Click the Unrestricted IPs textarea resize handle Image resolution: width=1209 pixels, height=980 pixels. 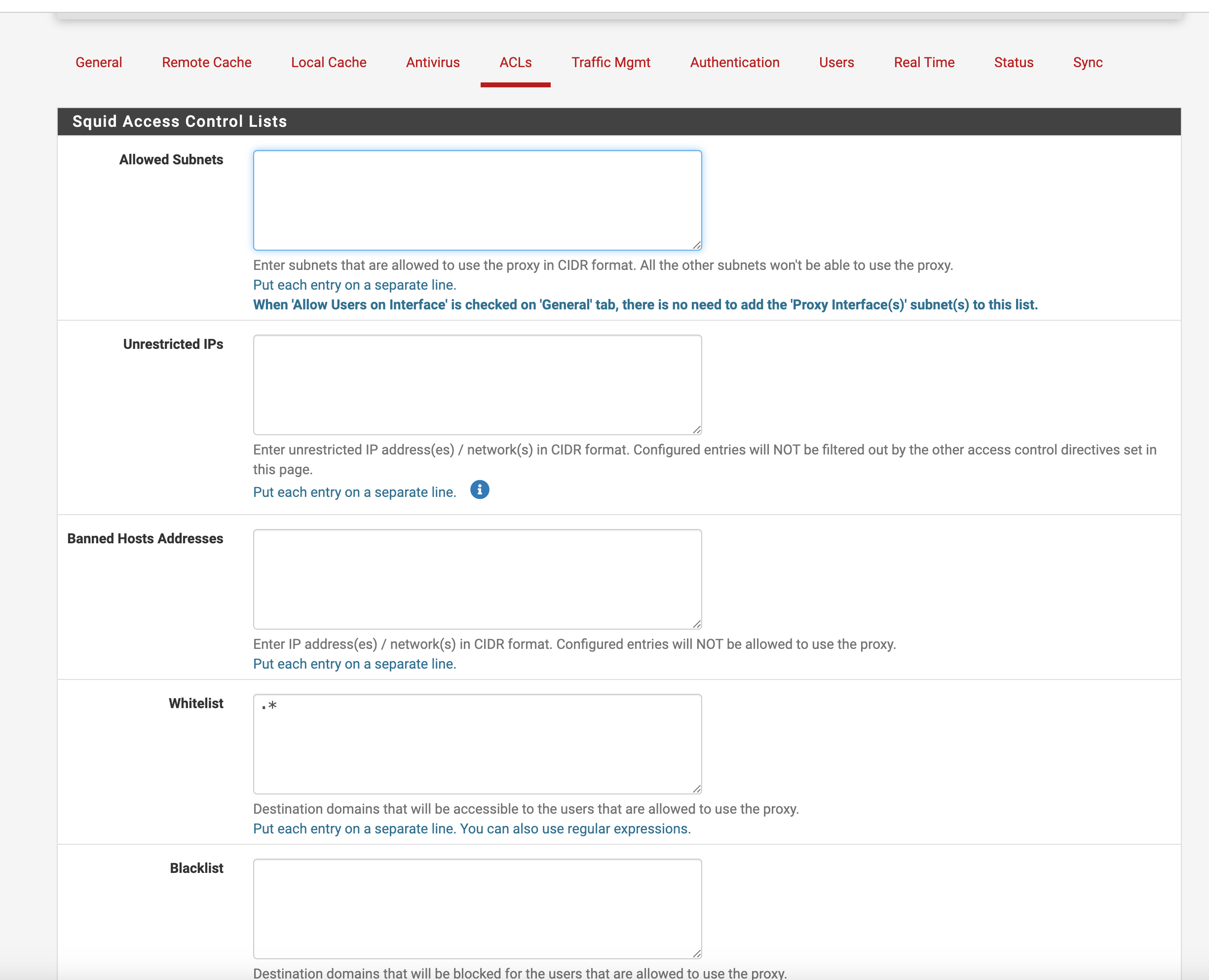[696, 430]
